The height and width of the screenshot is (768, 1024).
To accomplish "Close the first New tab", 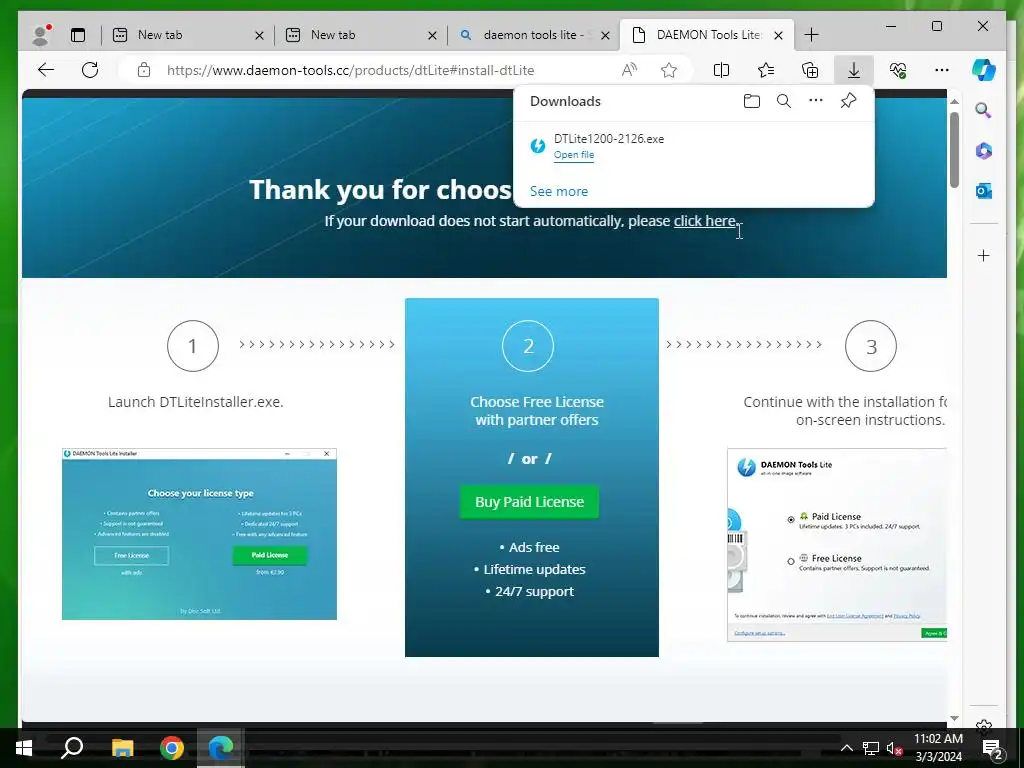I will [x=259, y=35].
